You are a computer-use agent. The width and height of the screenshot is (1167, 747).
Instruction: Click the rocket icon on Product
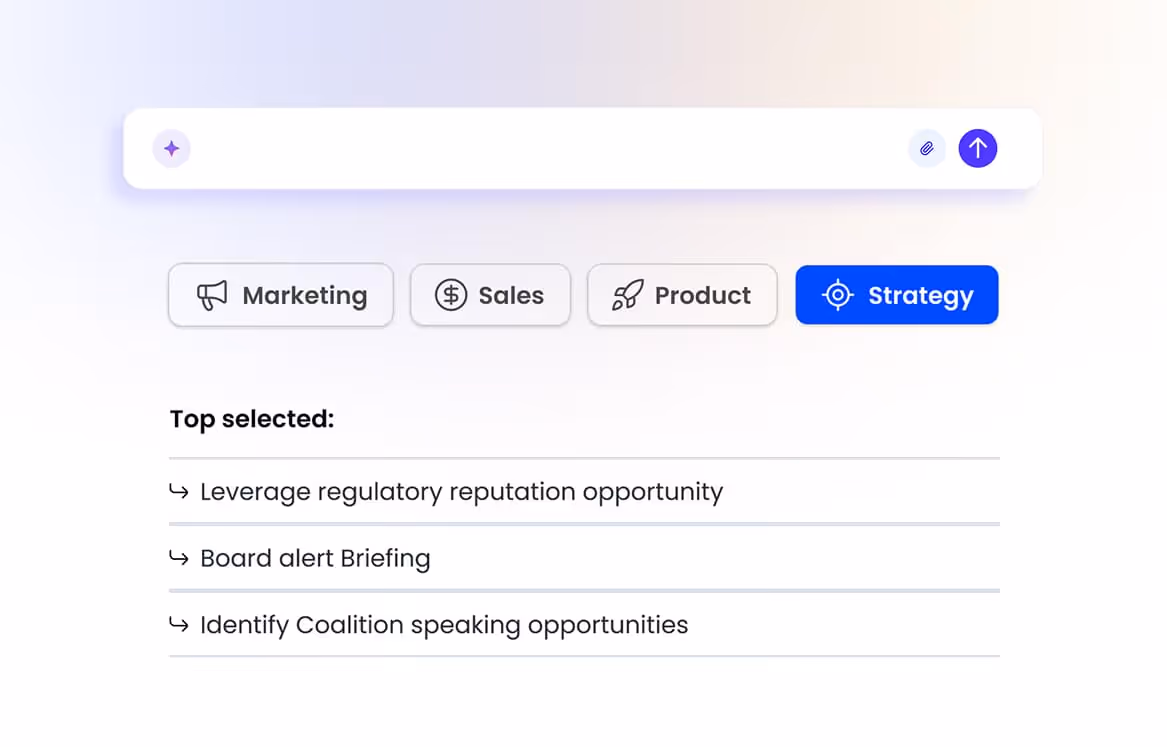click(x=627, y=295)
